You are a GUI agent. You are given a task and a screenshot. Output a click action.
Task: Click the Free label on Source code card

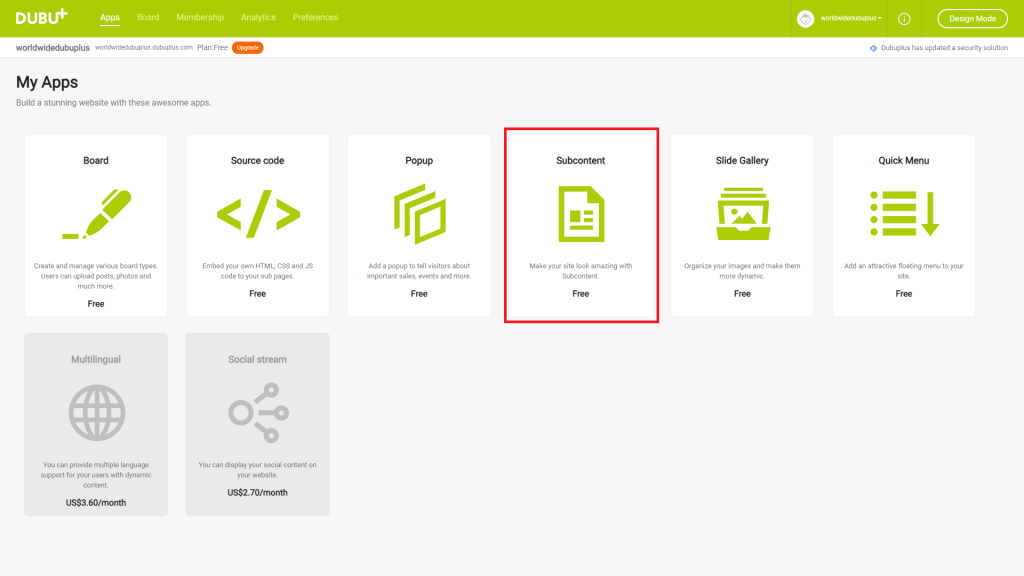[x=257, y=294]
